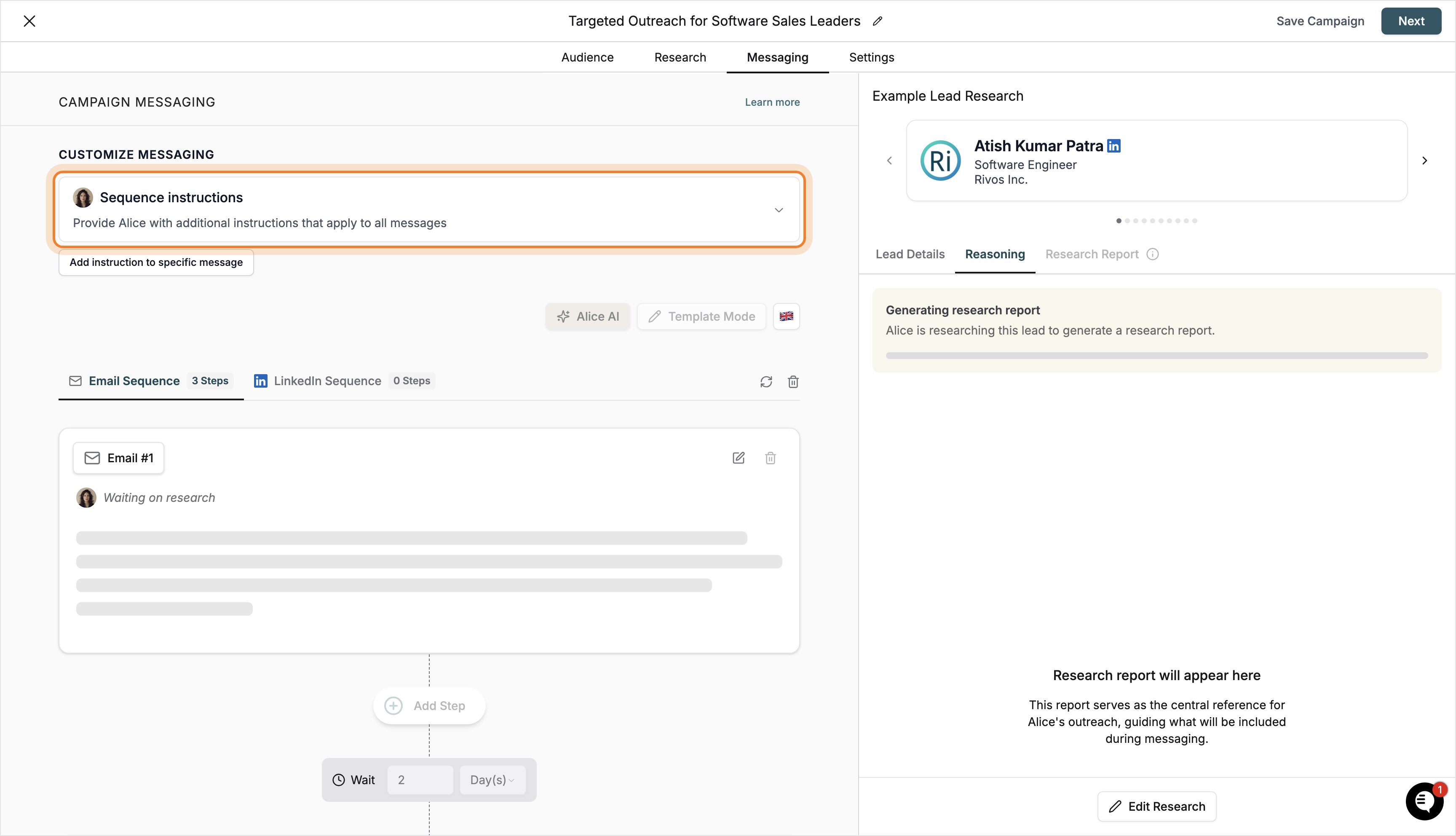1456x836 pixels.
Task: Delete the Email Sequence using trash icon
Action: [793, 381]
